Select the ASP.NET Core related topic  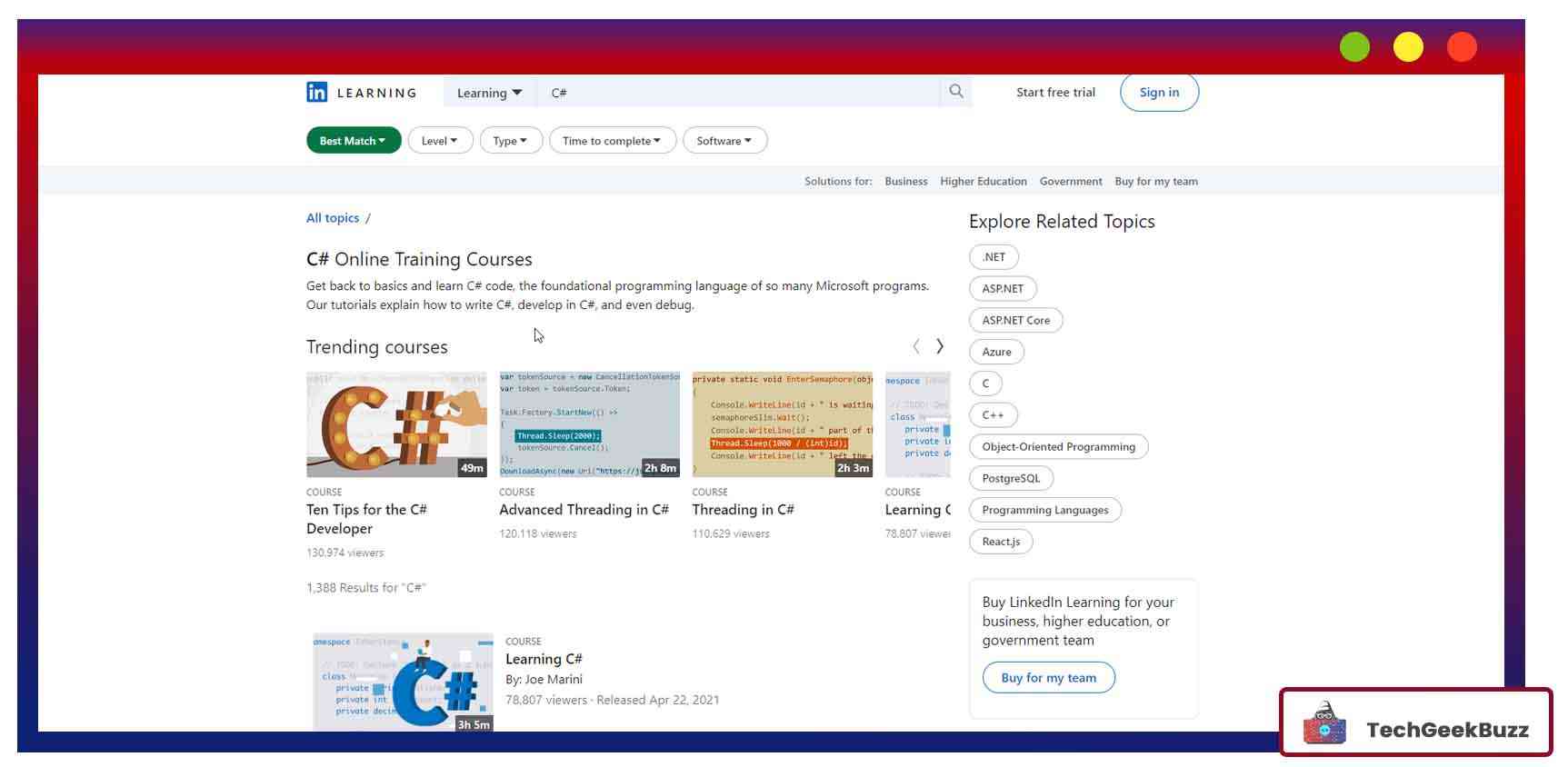coord(1015,321)
